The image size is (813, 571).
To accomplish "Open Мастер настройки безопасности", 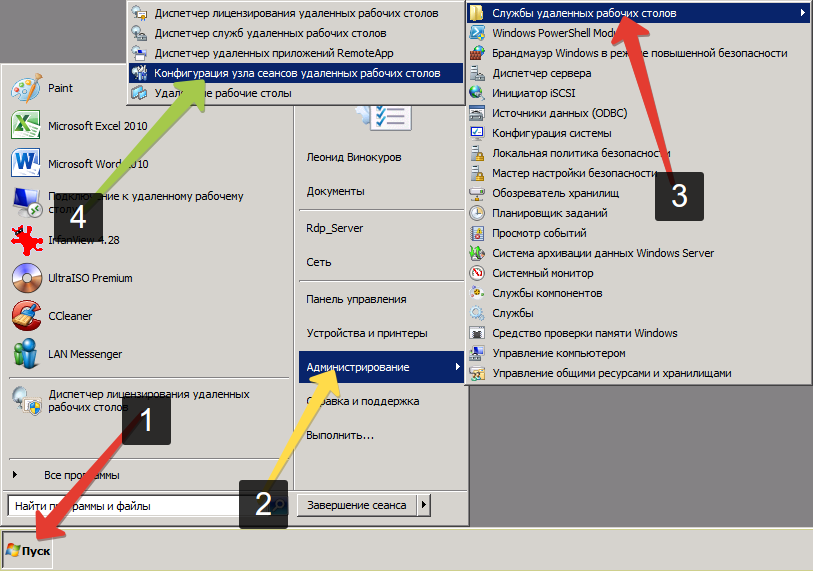I will point(638,173).
